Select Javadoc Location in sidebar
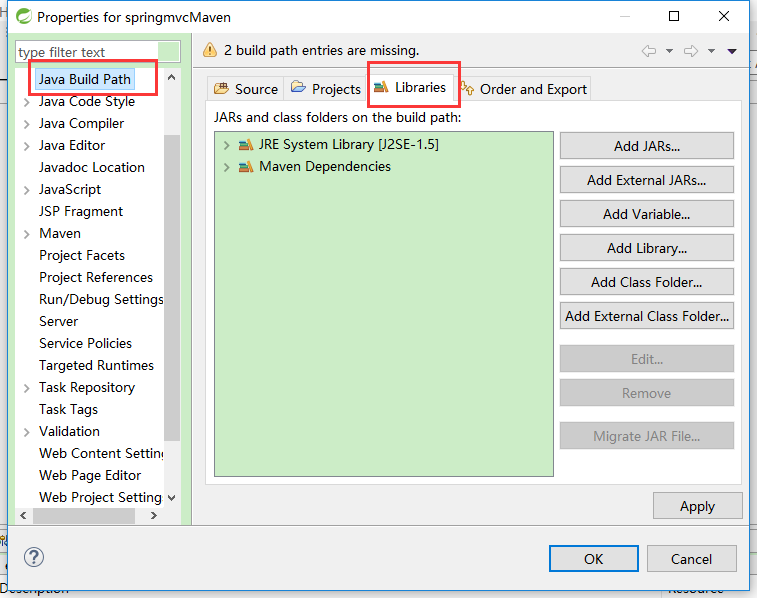Screen dimensions: 757x598 click(92, 167)
